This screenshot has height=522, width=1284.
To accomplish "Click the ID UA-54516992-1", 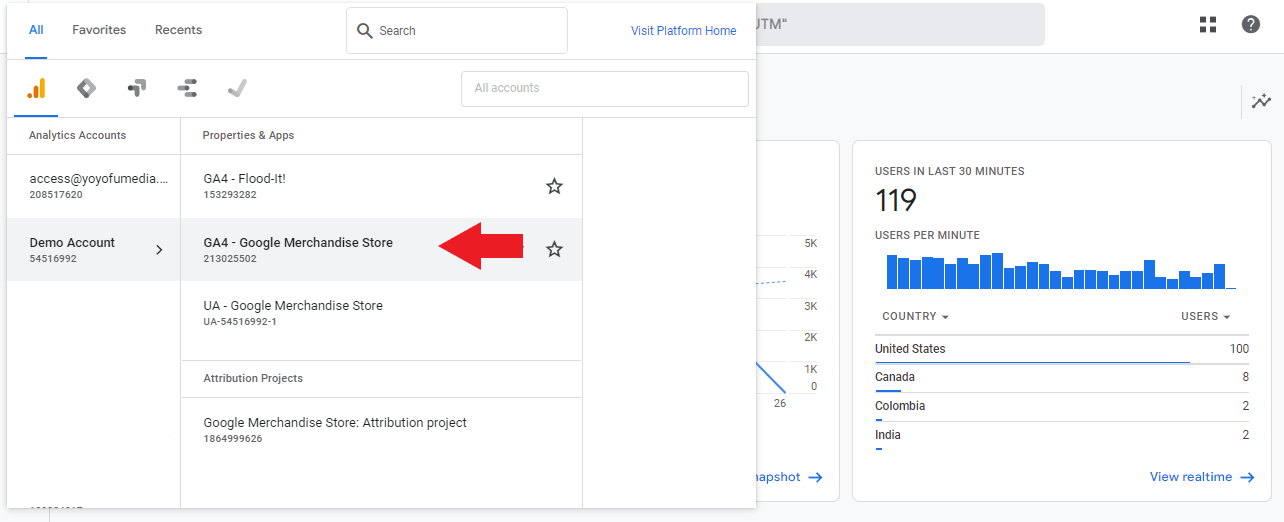I will (x=240, y=321).
